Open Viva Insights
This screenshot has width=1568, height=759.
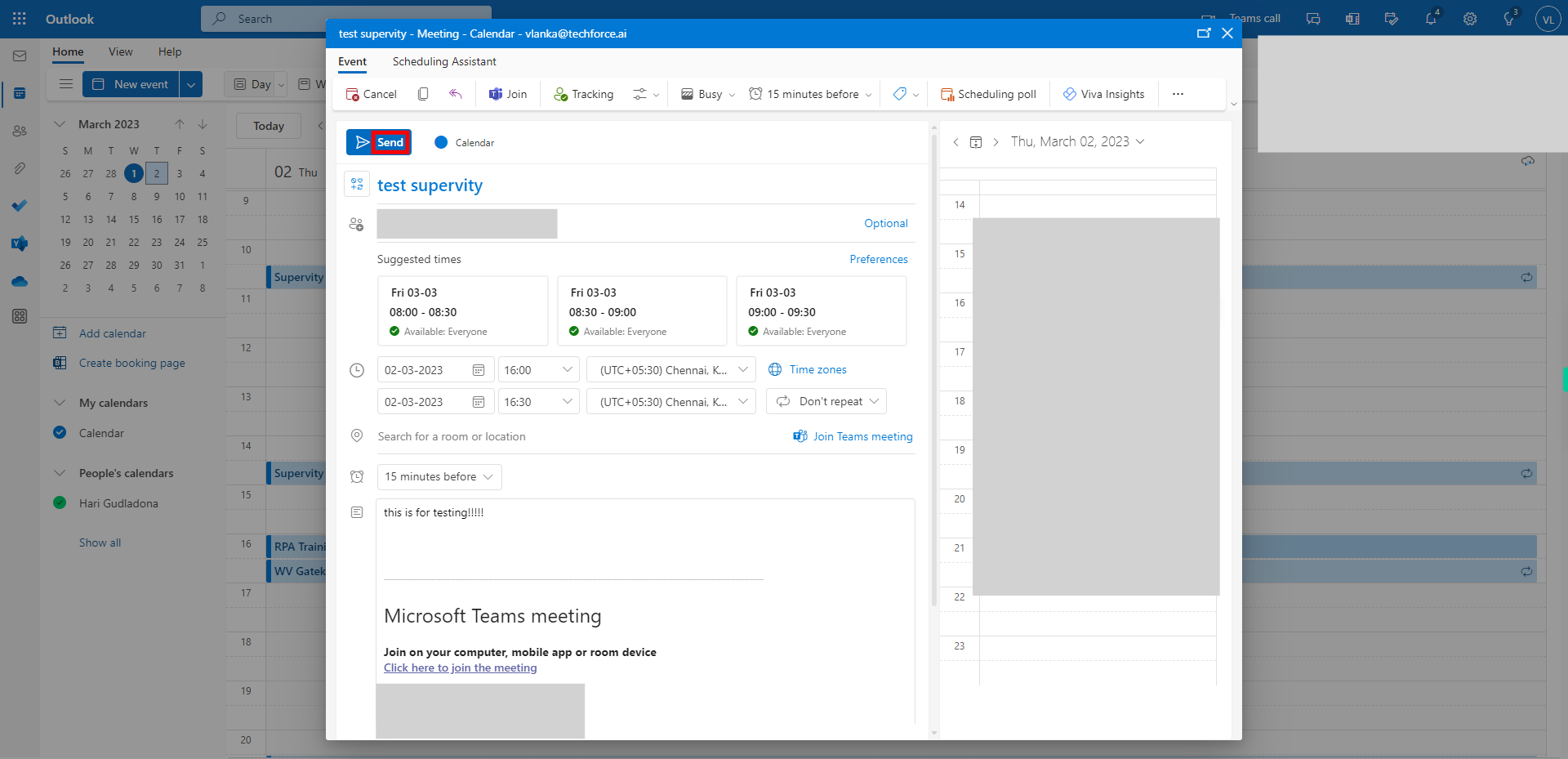1103,94
